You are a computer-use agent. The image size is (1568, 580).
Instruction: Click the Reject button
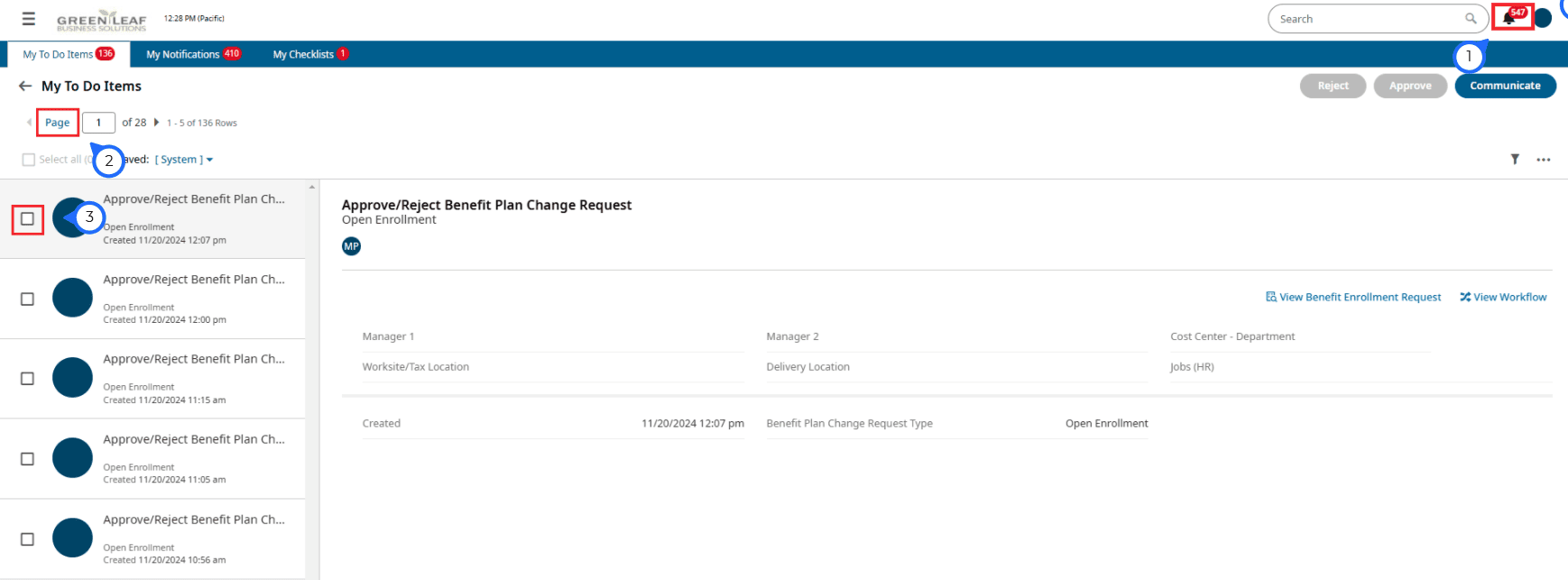click(1333, 86)
